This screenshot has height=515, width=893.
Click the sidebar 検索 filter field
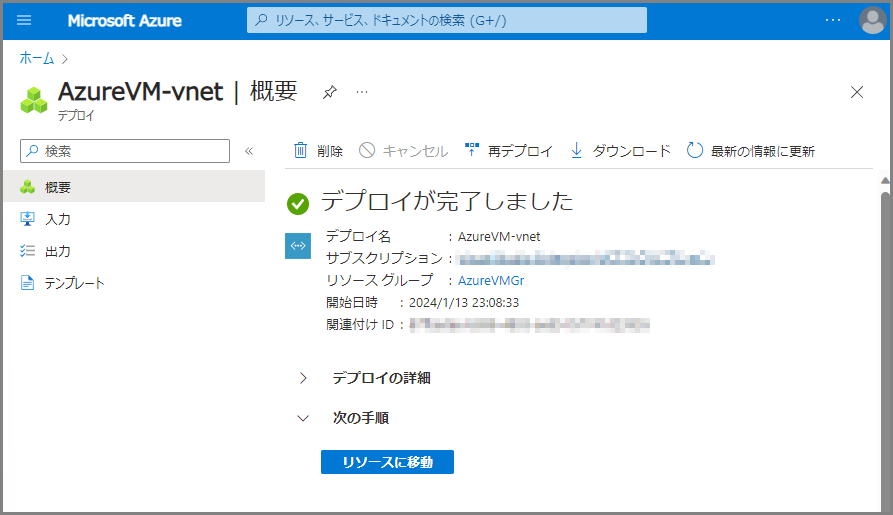point(125,151)
